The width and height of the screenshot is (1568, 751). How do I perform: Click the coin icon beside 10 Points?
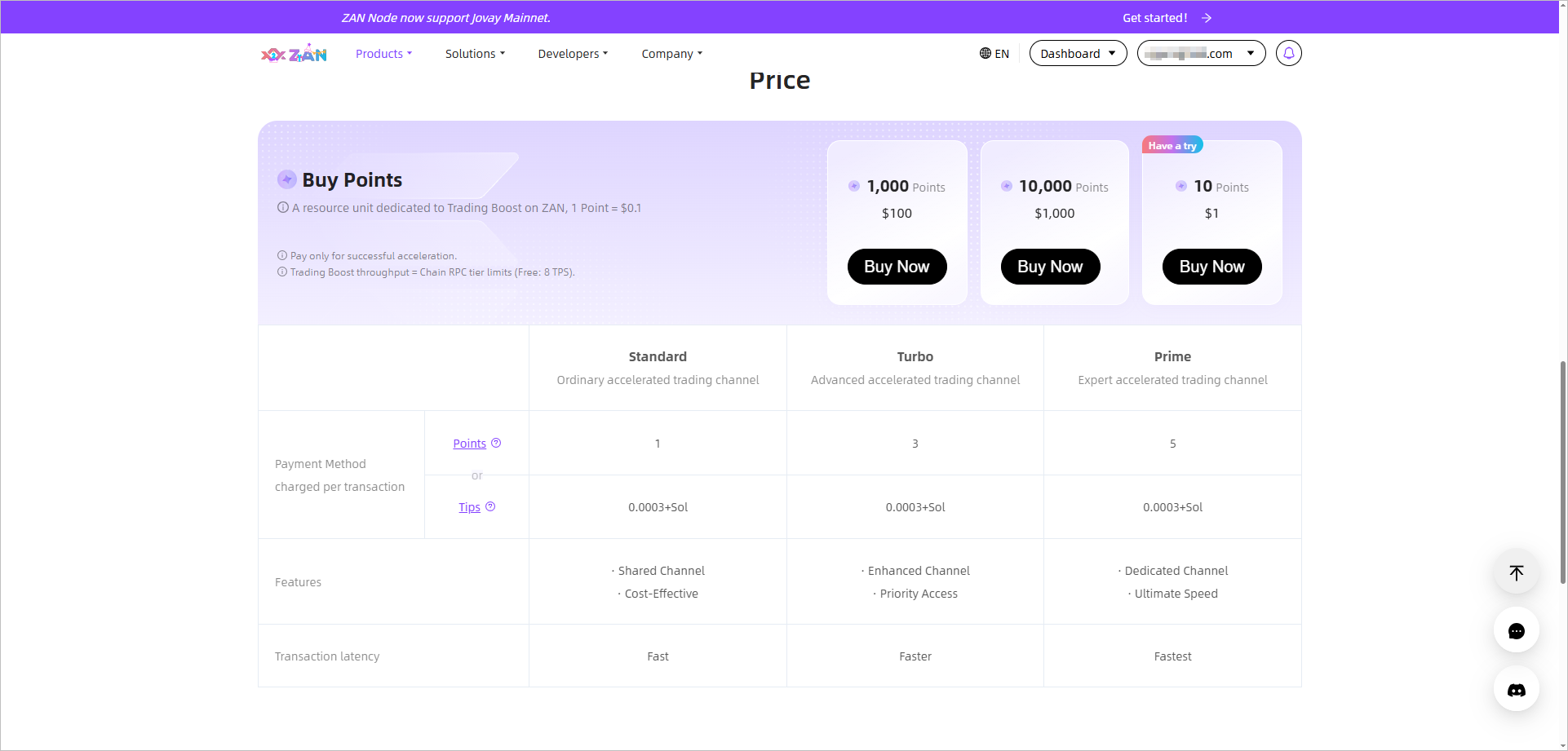1180,186
